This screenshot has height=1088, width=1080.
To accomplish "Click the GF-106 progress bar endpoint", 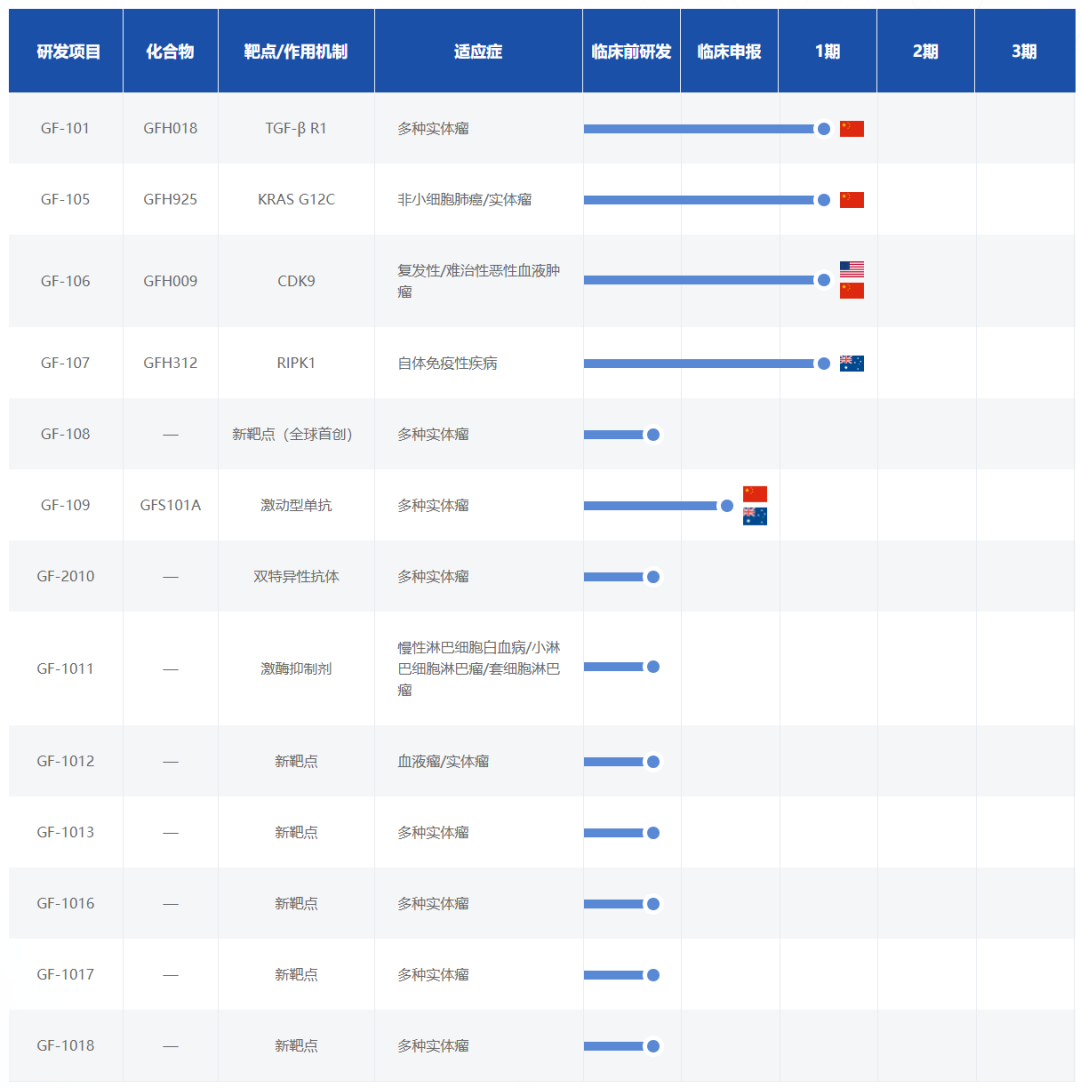I will tap(824, 280).
